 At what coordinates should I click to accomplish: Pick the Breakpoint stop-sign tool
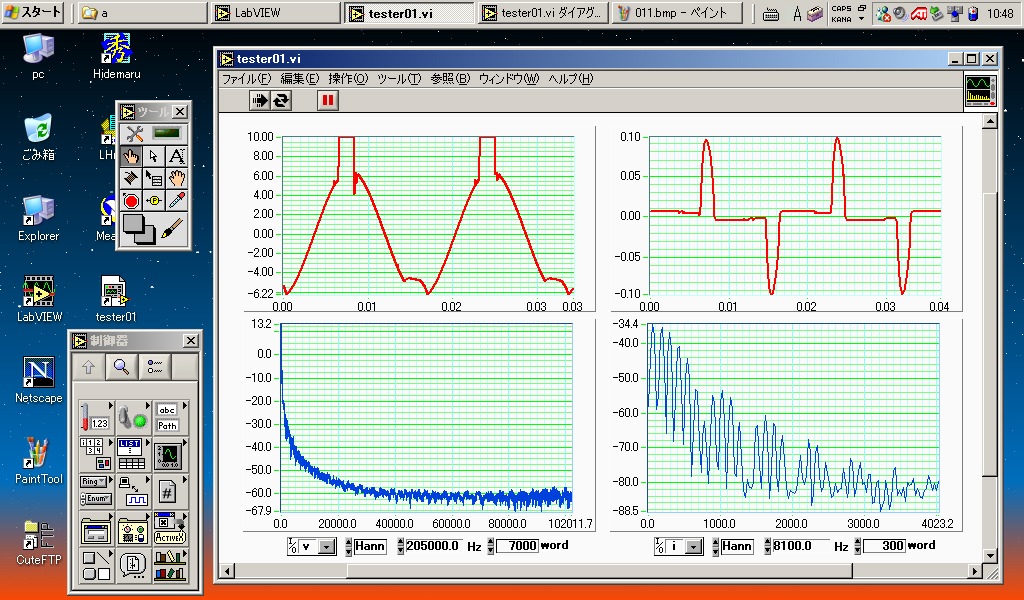pos(131,201)
